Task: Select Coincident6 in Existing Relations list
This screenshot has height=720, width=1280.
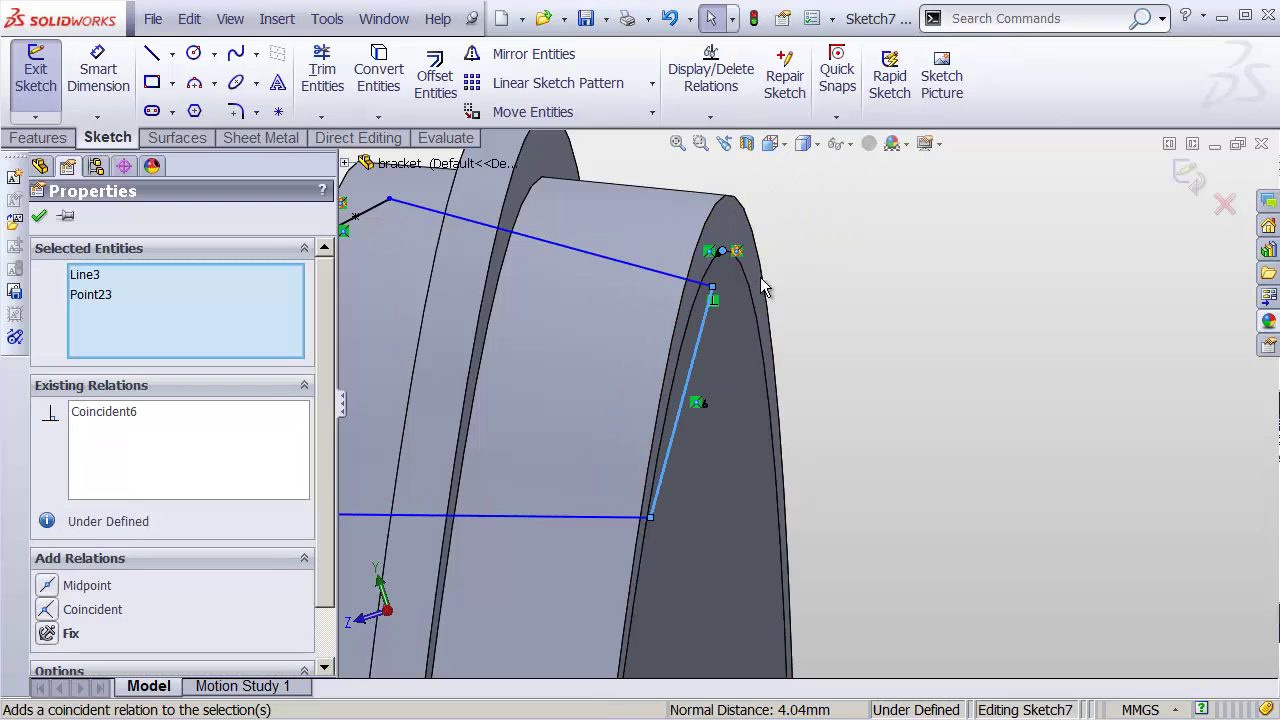Action: (x=104, y=411)
